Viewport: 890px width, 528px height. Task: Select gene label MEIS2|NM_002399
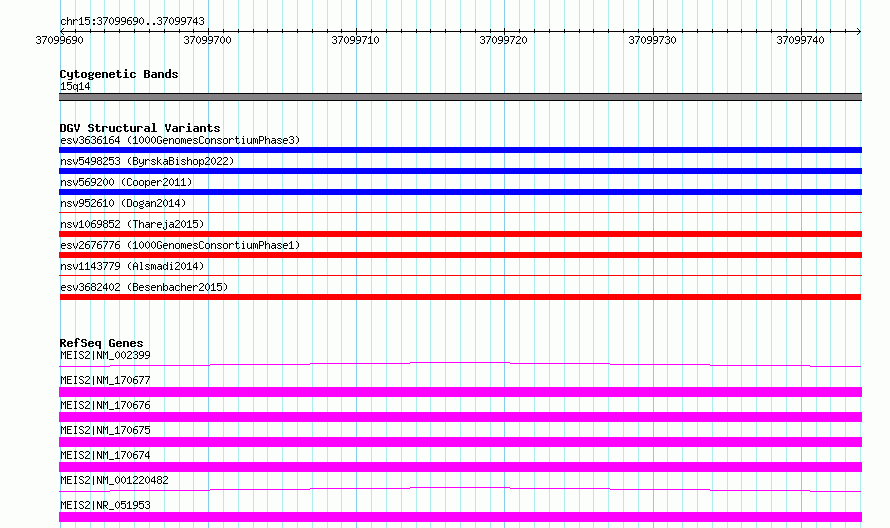(x=105, y=355)
